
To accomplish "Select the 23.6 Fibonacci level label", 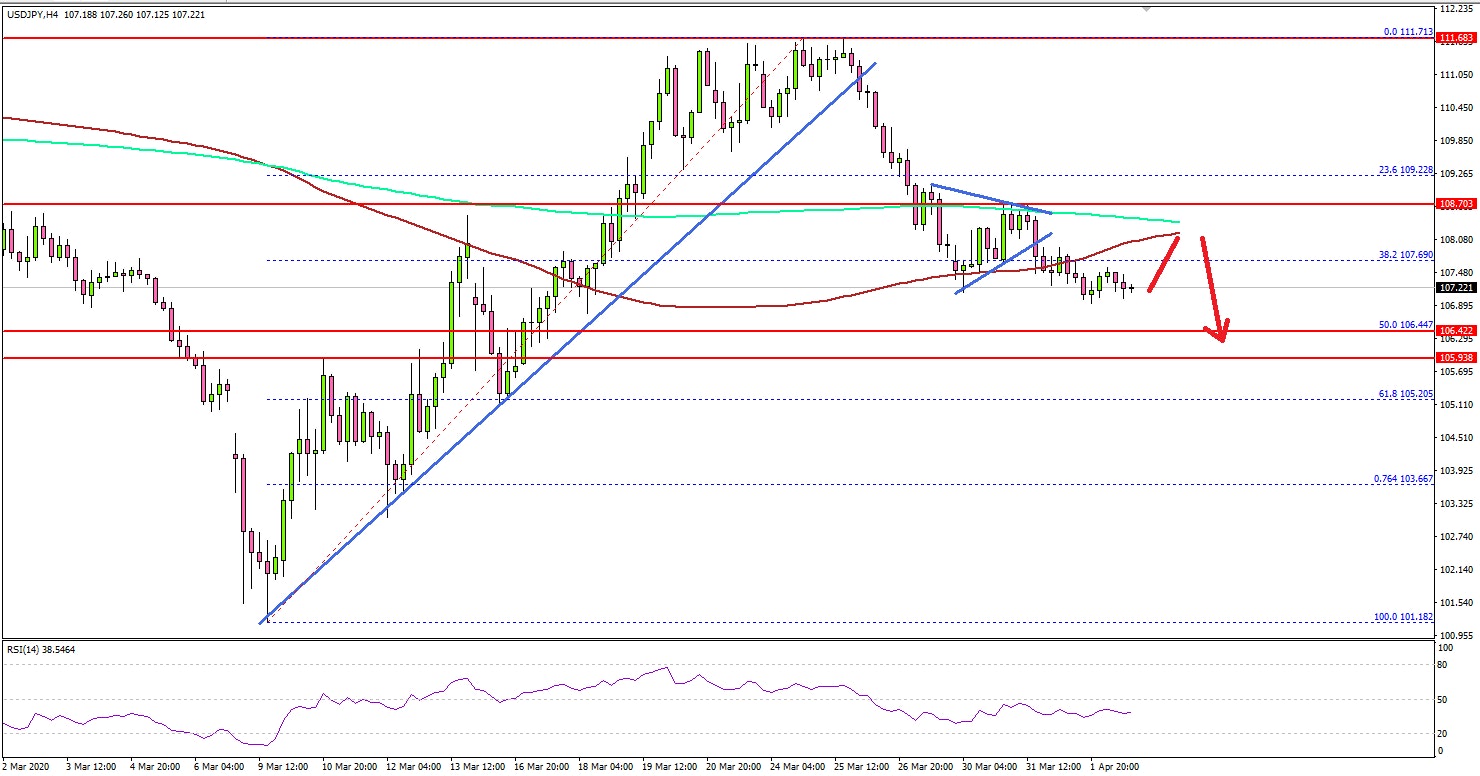I will click(1404, 170).
